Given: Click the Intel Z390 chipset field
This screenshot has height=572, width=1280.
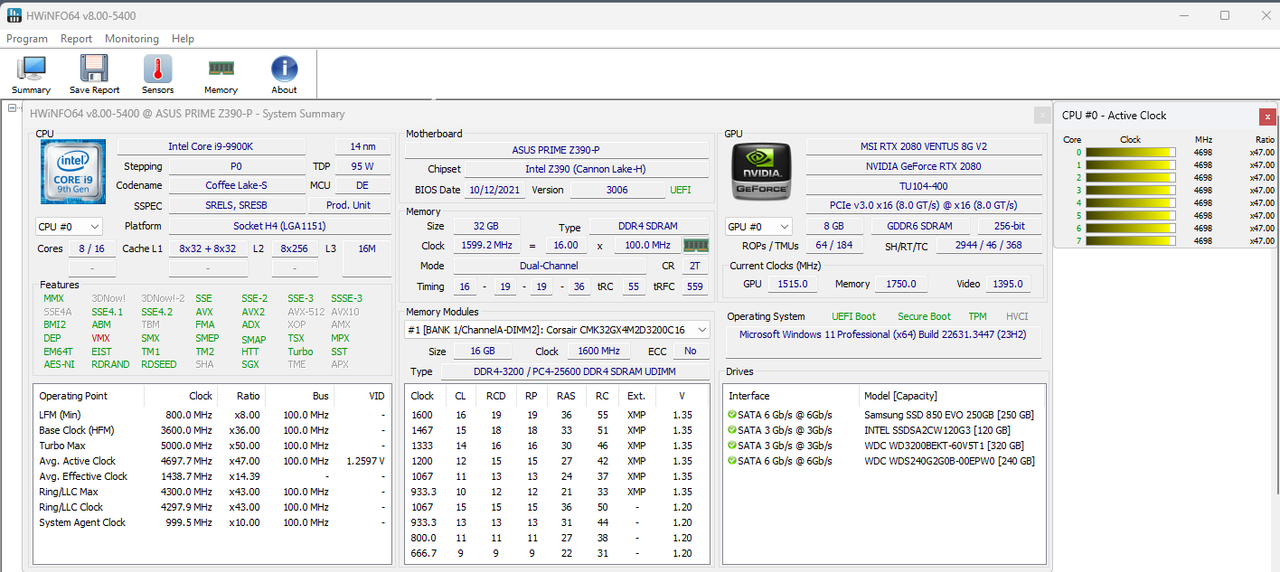Looking at the screenshot, I should [586, 170].
